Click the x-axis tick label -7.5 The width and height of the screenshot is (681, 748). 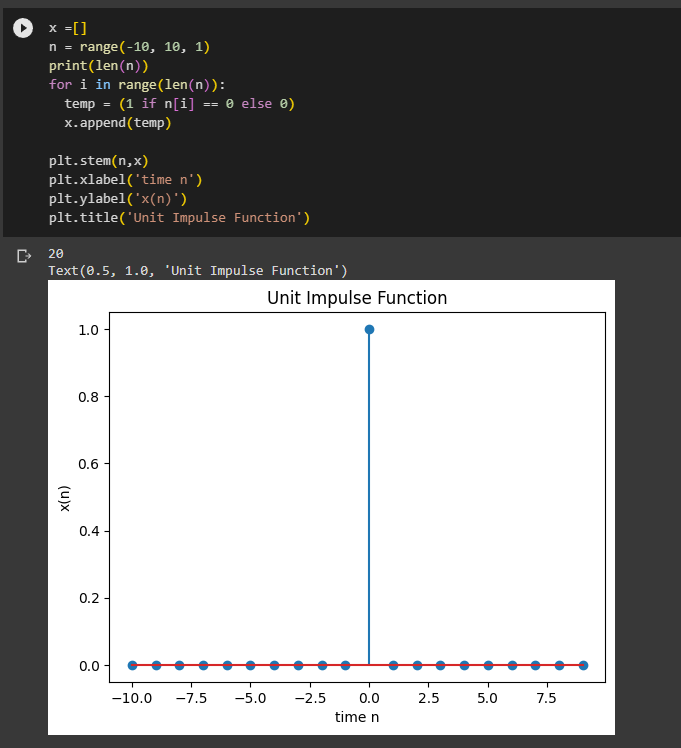pyautogui.click(x=191, y=698)
